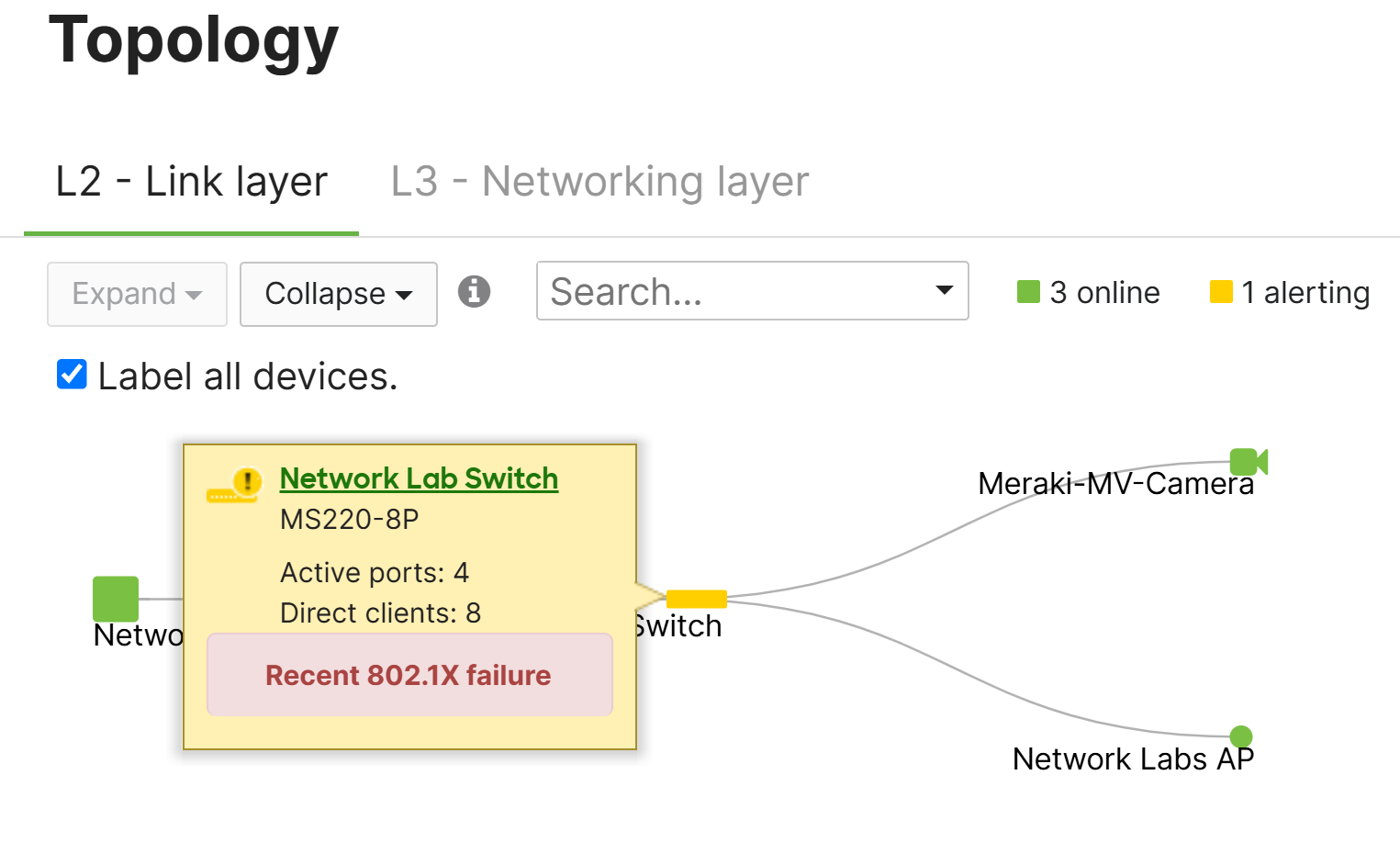The height and width of the screenshot is (865, 1400).
Task: Select the Meraki-MV-Camera node icon
Action: [x=1249, y=462]
